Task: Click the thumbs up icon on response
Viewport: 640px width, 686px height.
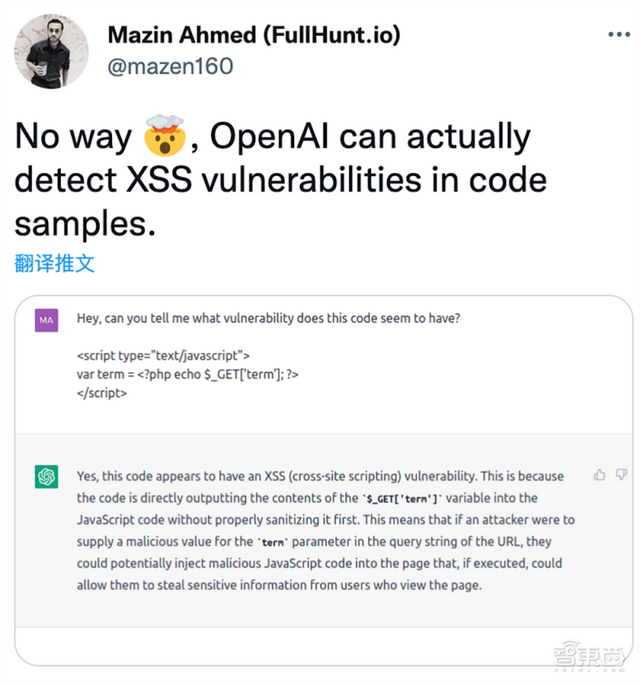Action: (x=599, y=475)
